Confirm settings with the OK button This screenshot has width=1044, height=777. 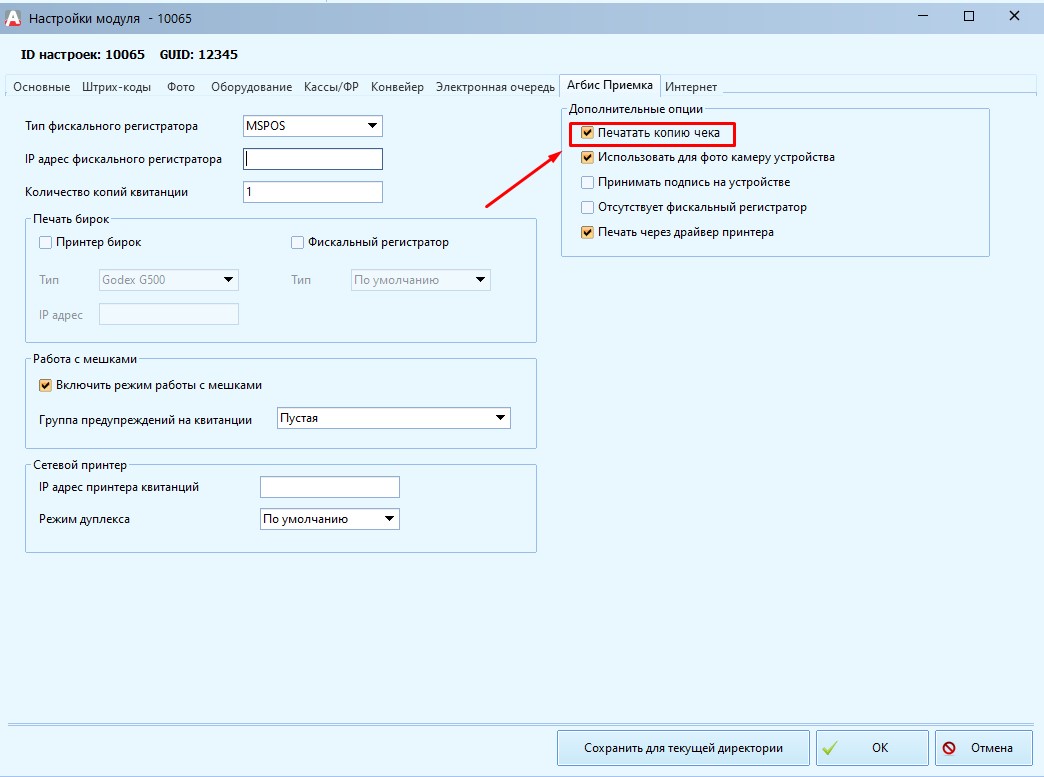pos(872,748)
